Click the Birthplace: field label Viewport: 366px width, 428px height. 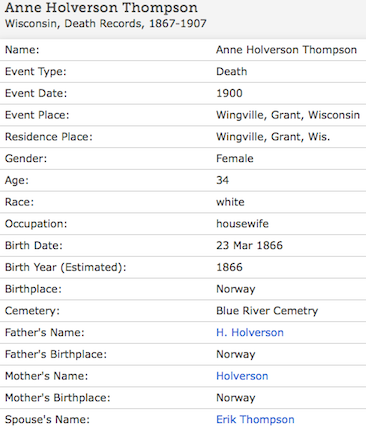[x=33, y=289]
